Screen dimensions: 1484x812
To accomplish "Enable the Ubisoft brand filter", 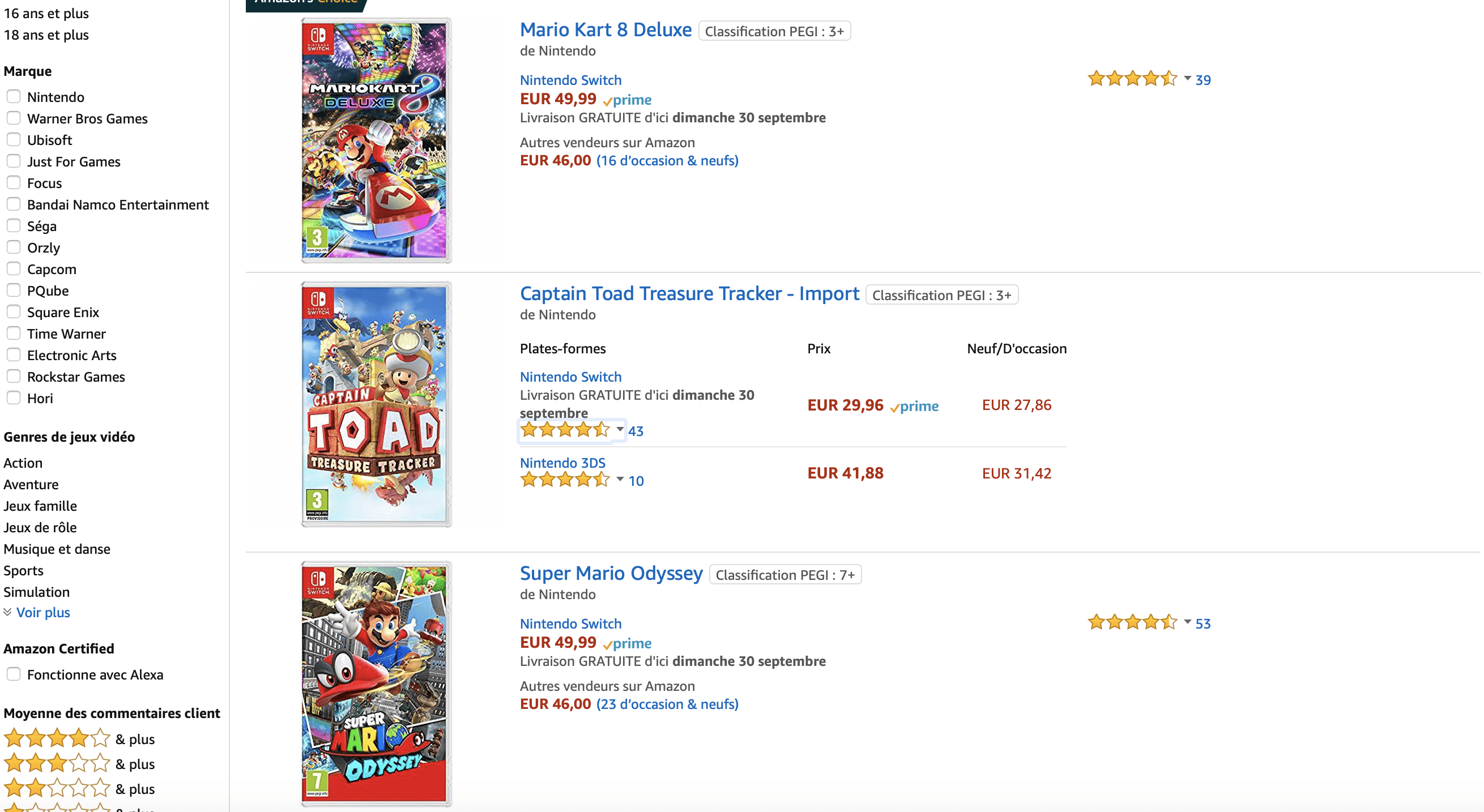I will coord(14,139).
